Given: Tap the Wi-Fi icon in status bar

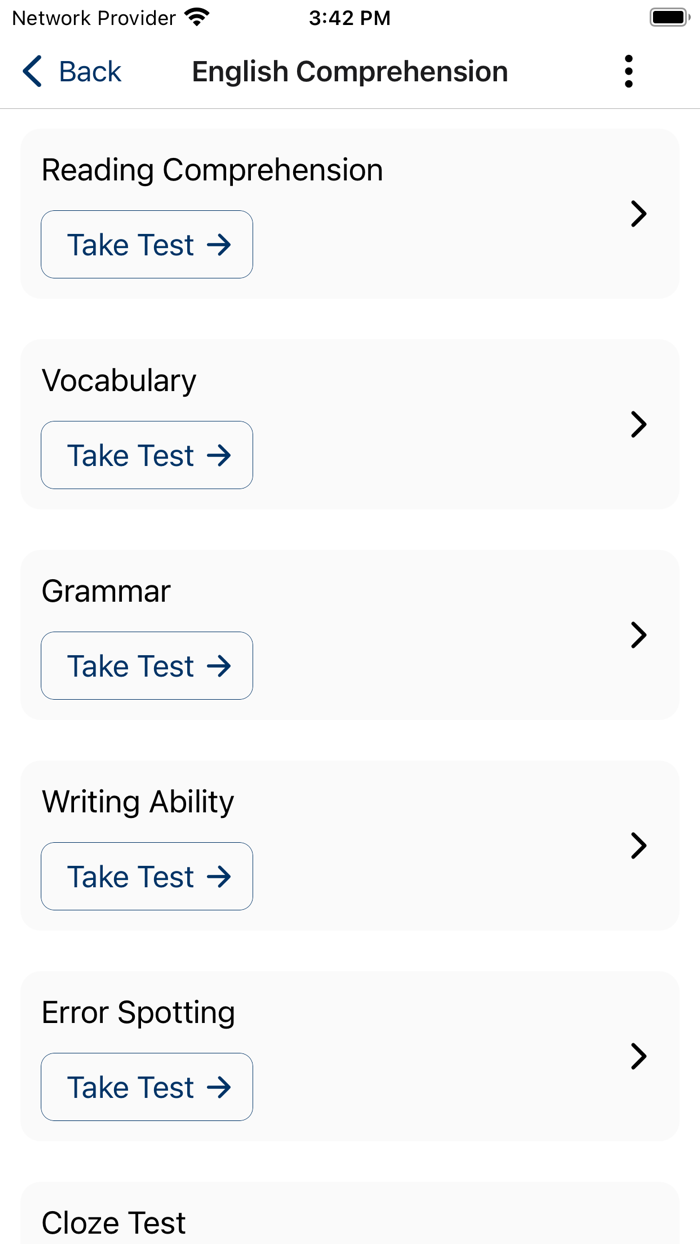Looking at the screenshot, I should 196,16.
